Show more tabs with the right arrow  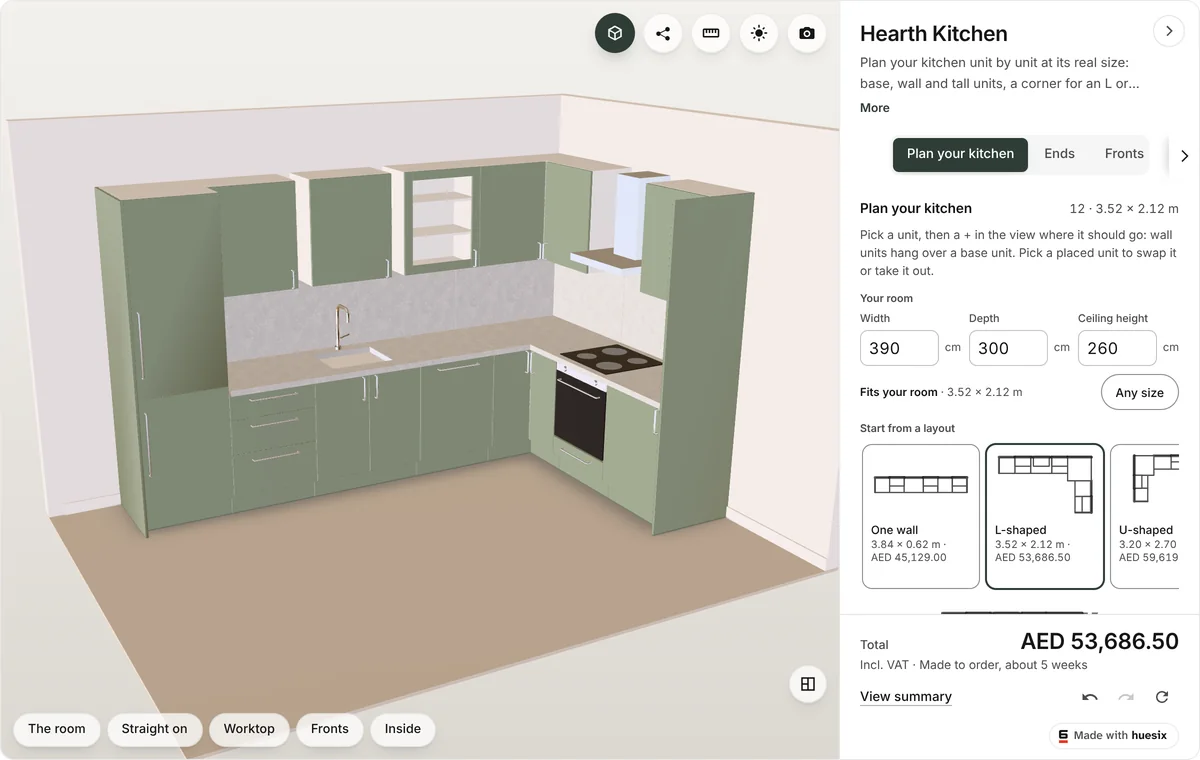coord(1184,155)
